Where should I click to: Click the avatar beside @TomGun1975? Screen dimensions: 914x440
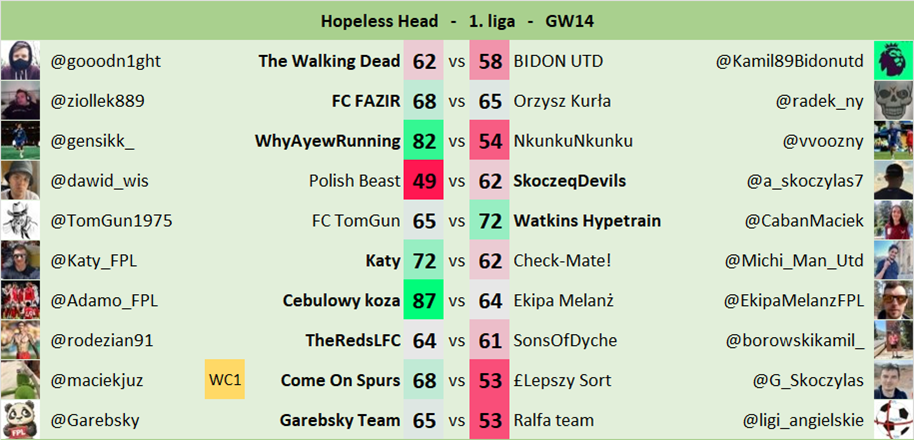(20, 221)
